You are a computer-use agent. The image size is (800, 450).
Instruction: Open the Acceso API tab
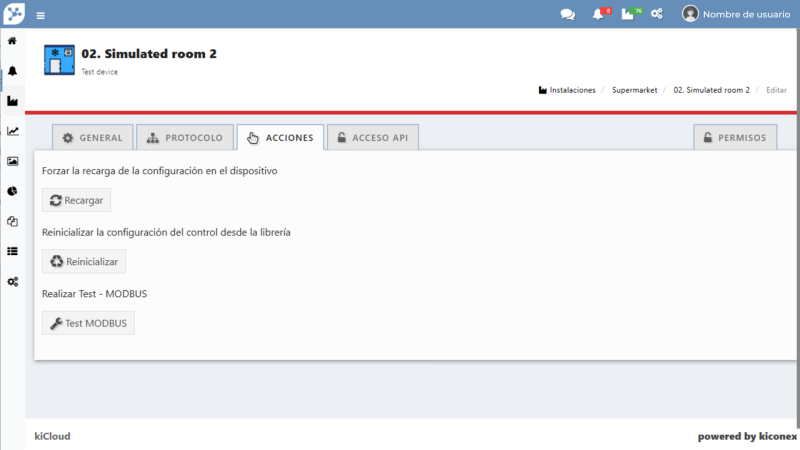pos(373,138)
